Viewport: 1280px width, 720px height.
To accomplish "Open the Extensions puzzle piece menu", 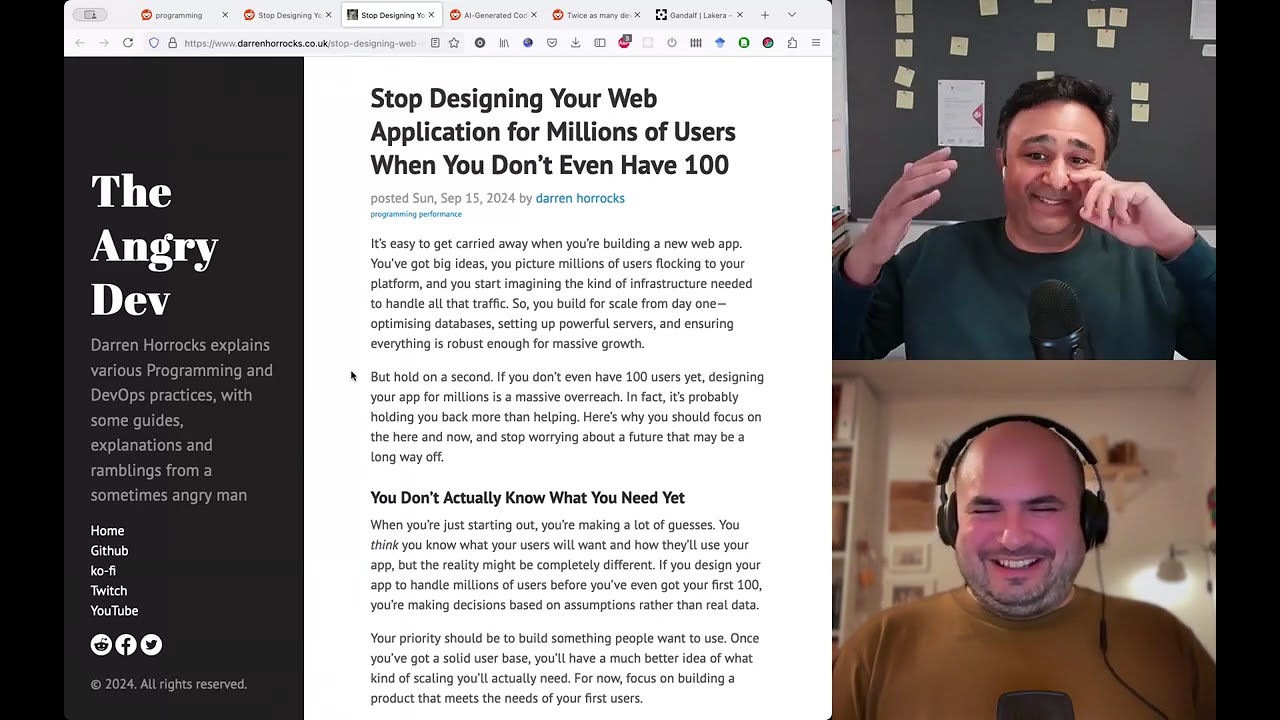I will (792, 43).
